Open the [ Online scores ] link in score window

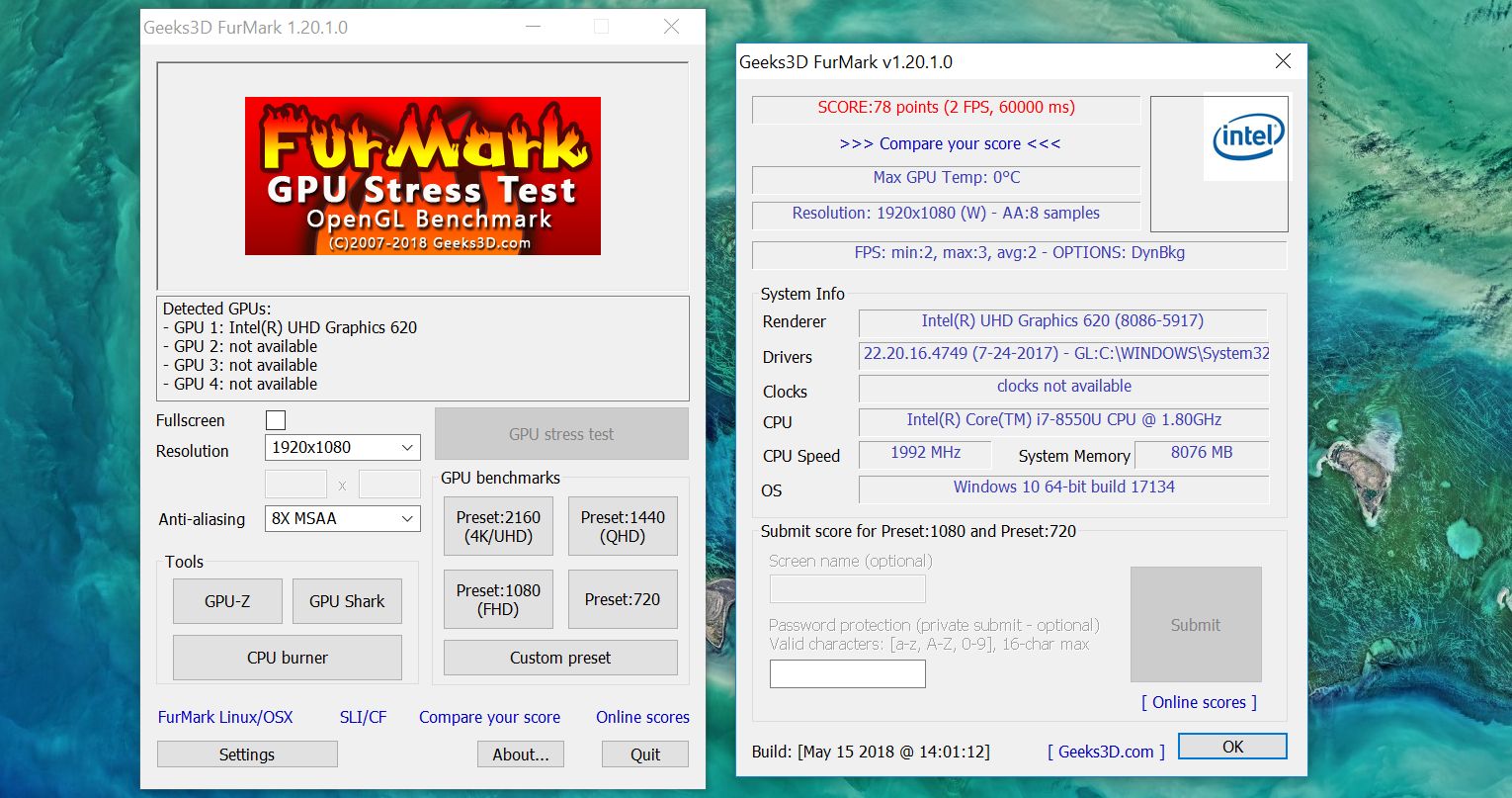(1199, 702)
